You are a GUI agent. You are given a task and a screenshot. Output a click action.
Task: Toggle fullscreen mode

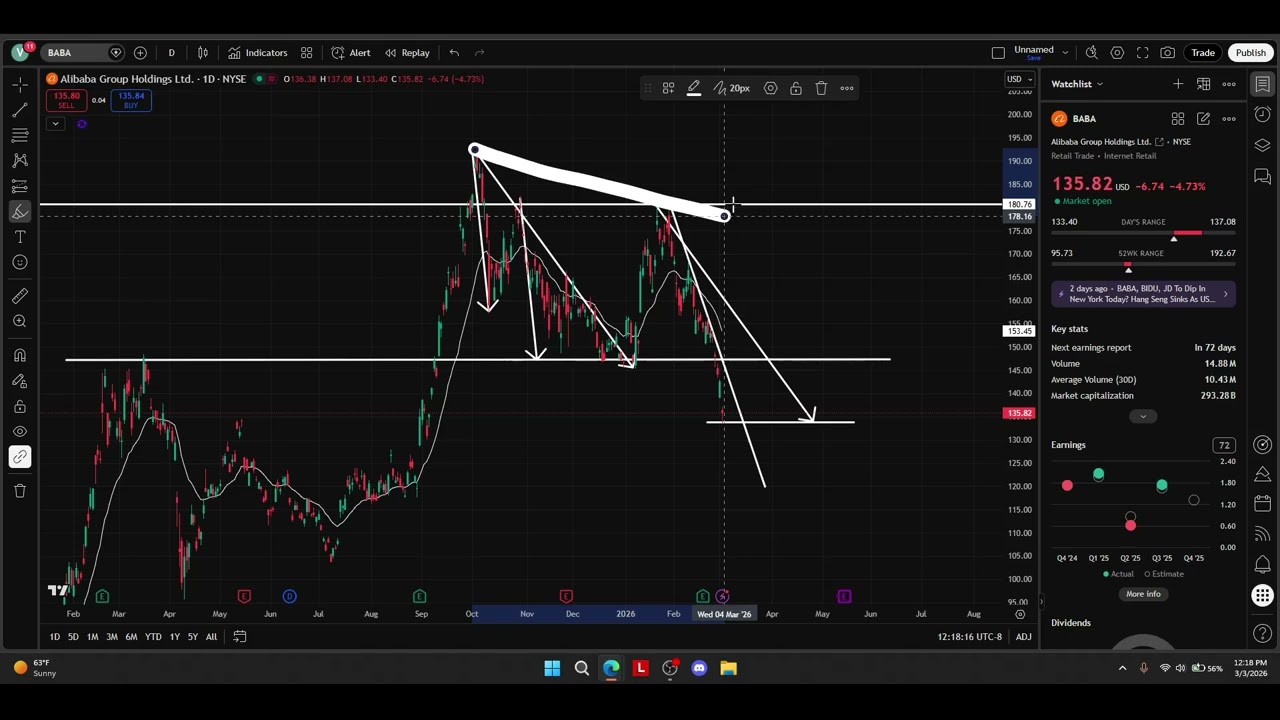coord(1142,53)
